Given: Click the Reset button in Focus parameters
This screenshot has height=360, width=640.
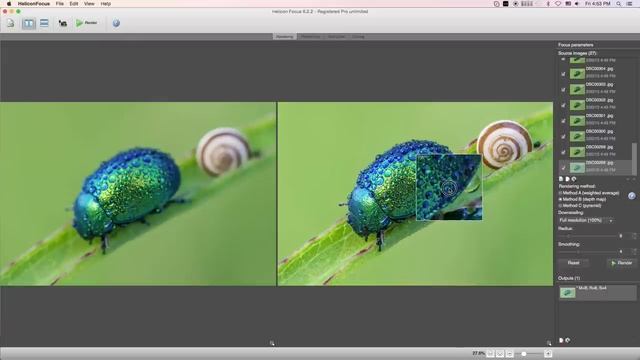Looking at the screenshot, I should (573, 263).
